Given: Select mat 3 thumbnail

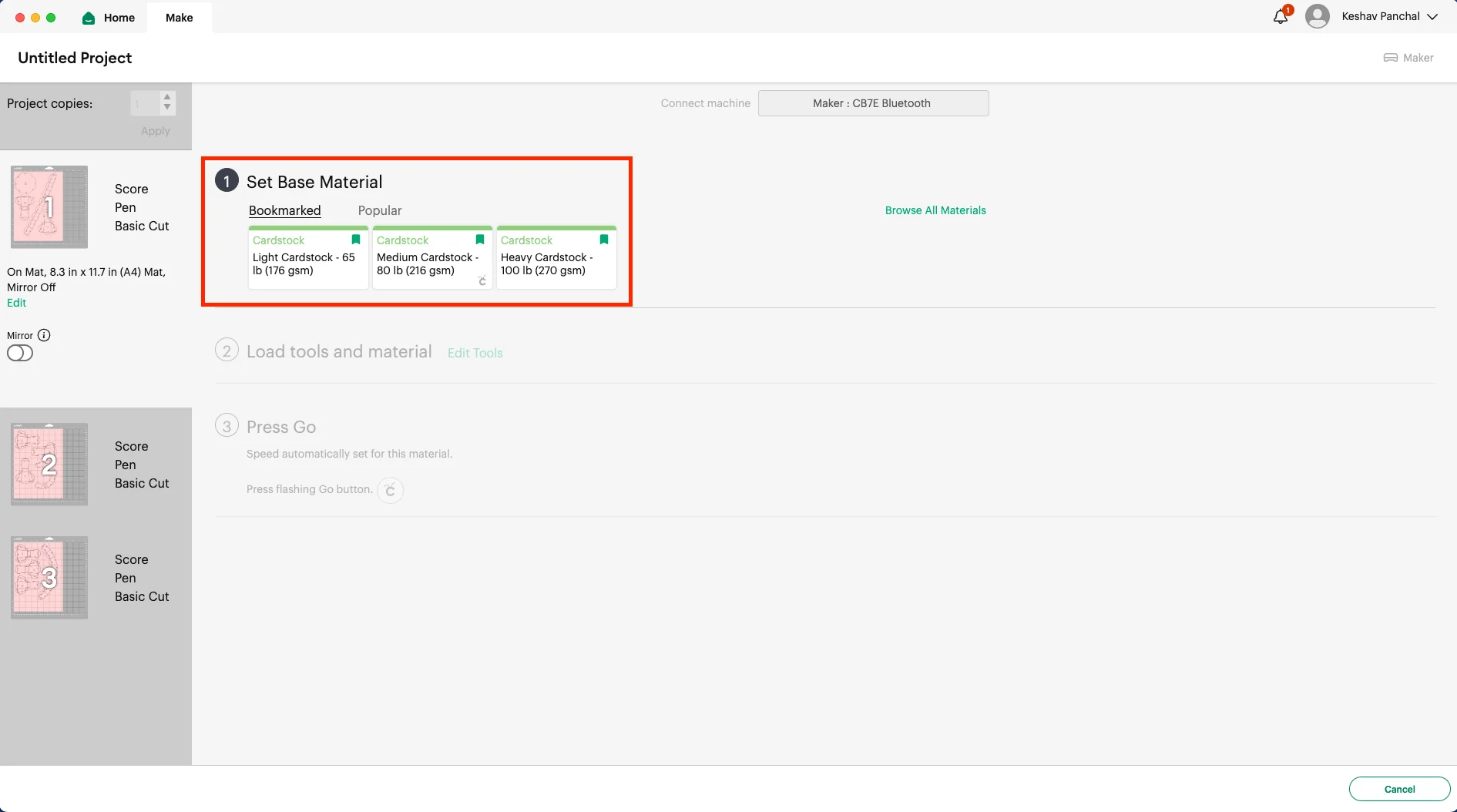Looking at the screenshot, I should pyautogui.click(x=49, y=577).
